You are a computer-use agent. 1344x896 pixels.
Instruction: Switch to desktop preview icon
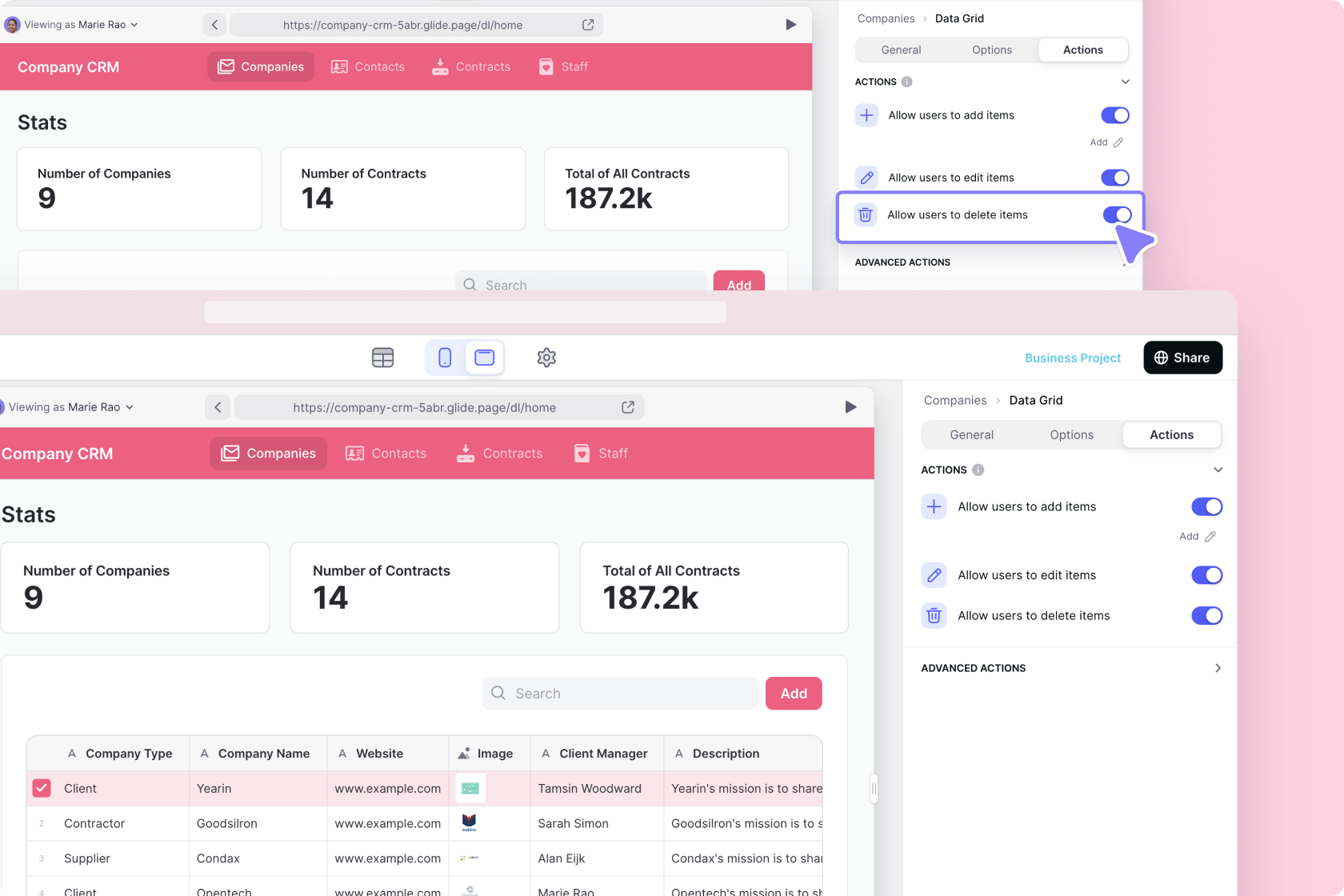[x=485, y=358]
